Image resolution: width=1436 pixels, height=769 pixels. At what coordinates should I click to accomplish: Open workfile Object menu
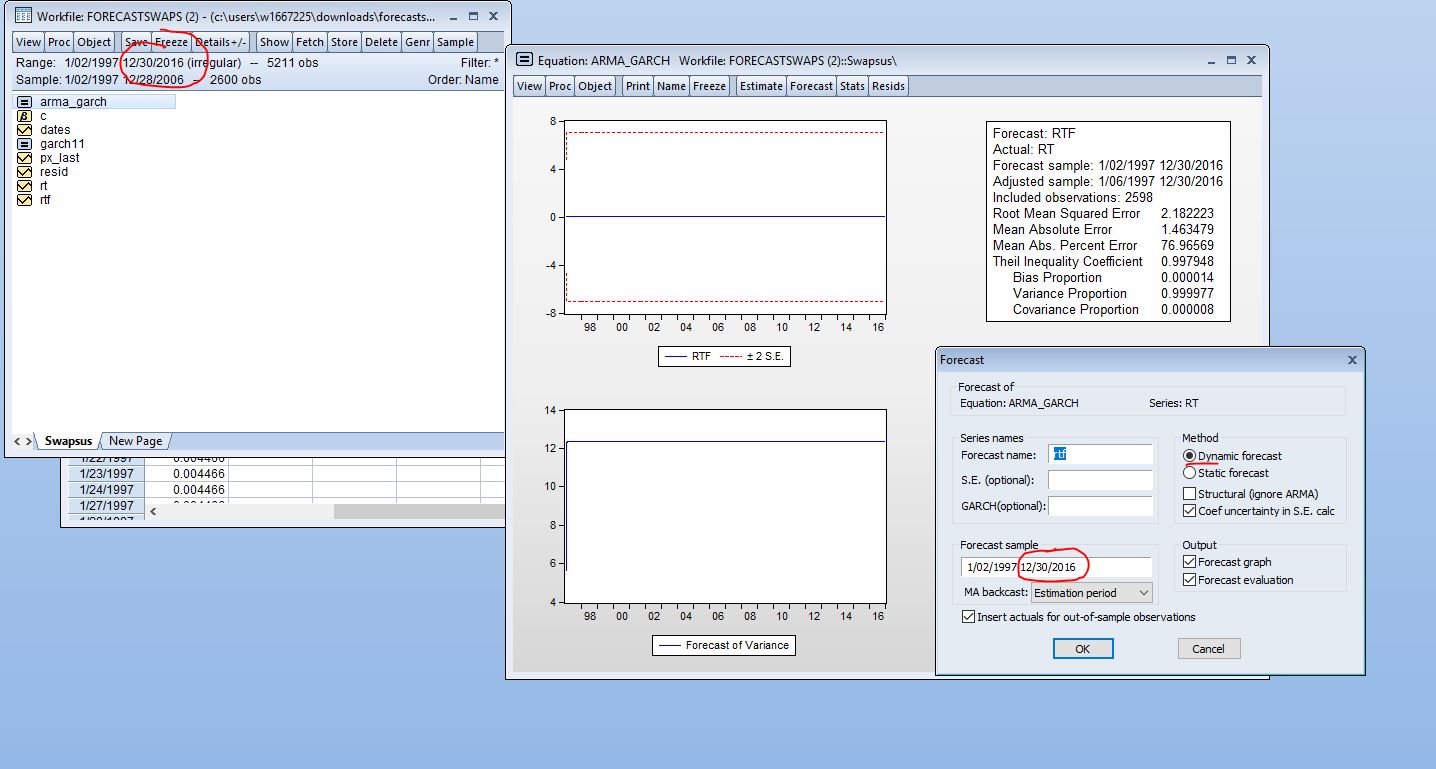click(x=95, y=42)
